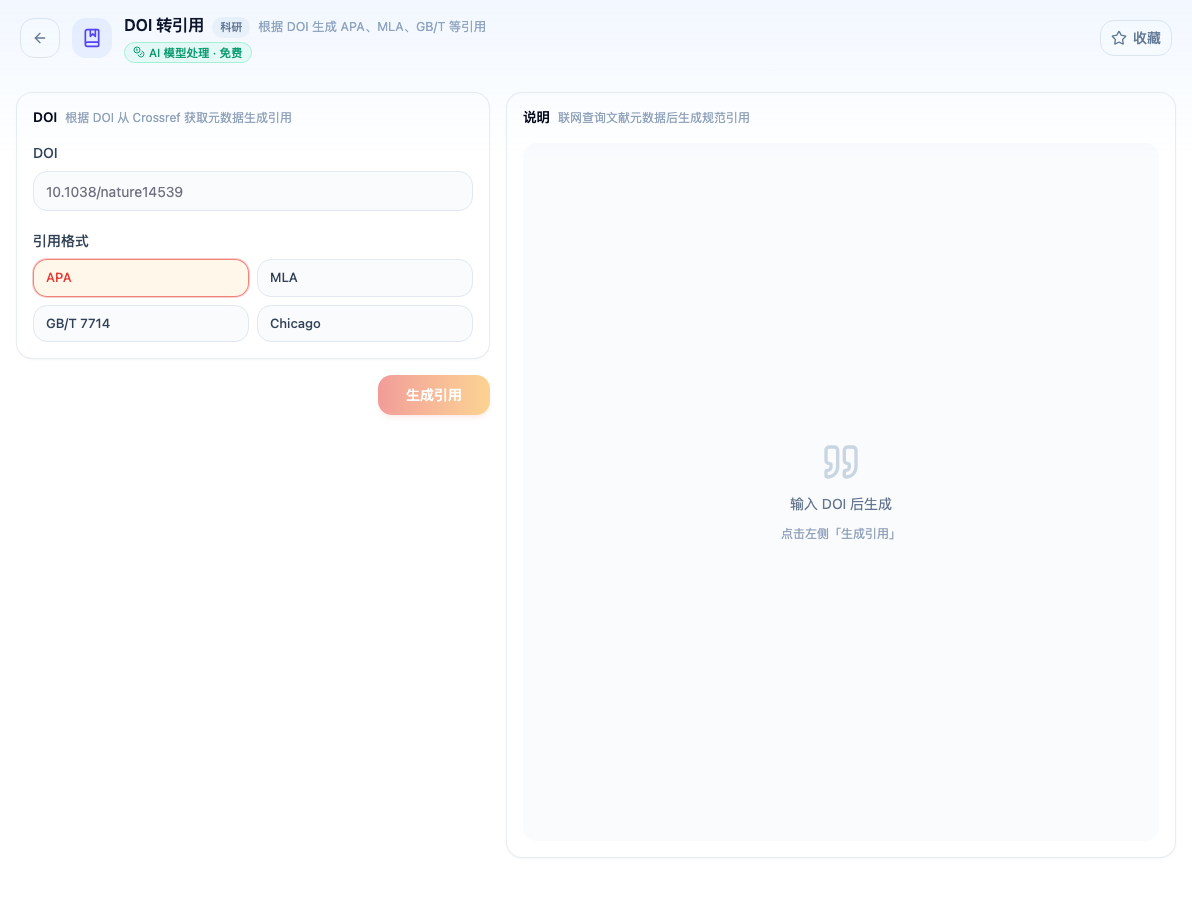Click the DOI 转引用 page title
Screen dimensions: 1192x900
163,25
